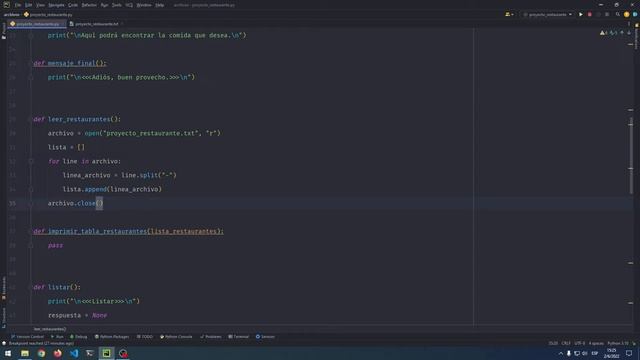Collapse the imprimir_tabla_restaurantes function fold marker
Viewport: 640px width, 360px height.
(x=31, y=231)
